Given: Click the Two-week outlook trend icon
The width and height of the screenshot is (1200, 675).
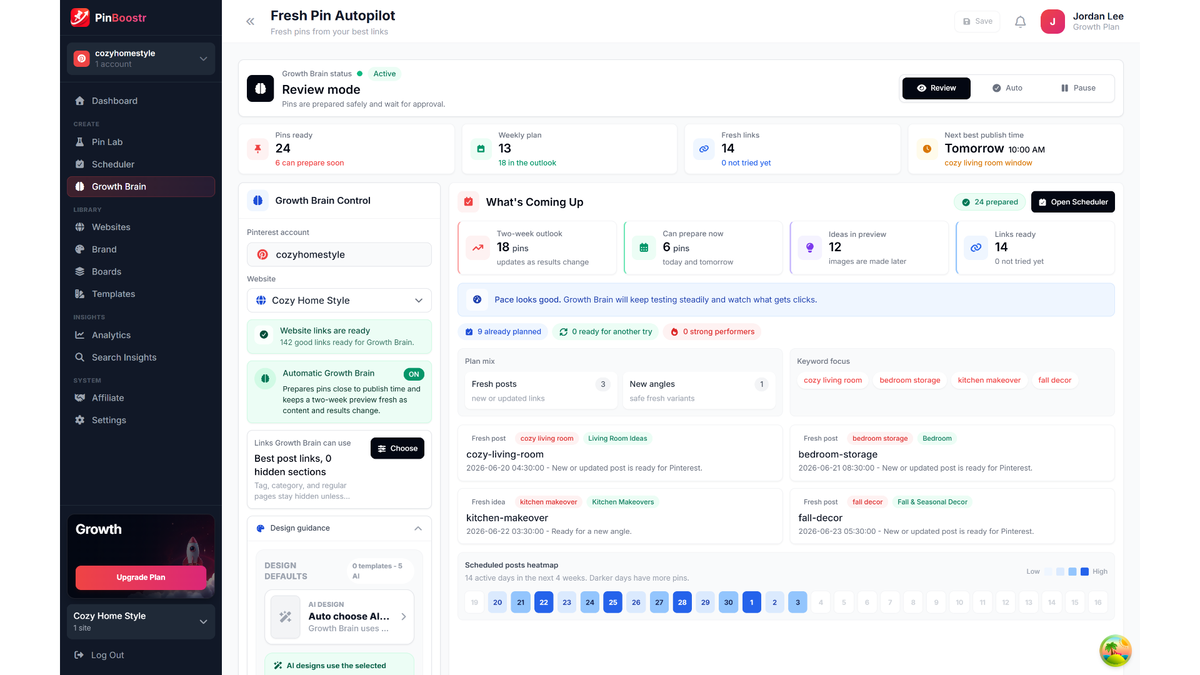Looking at the screenshot, I should [478, 247].
